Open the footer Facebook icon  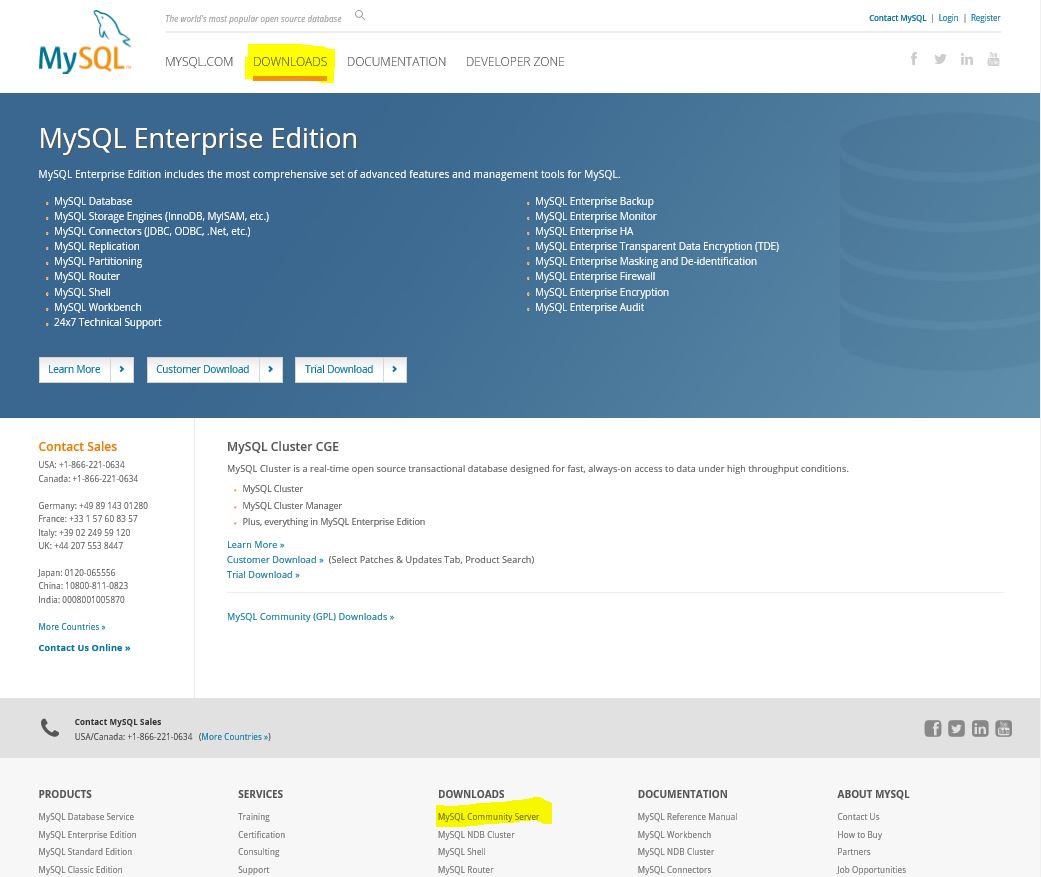point(933,728)
